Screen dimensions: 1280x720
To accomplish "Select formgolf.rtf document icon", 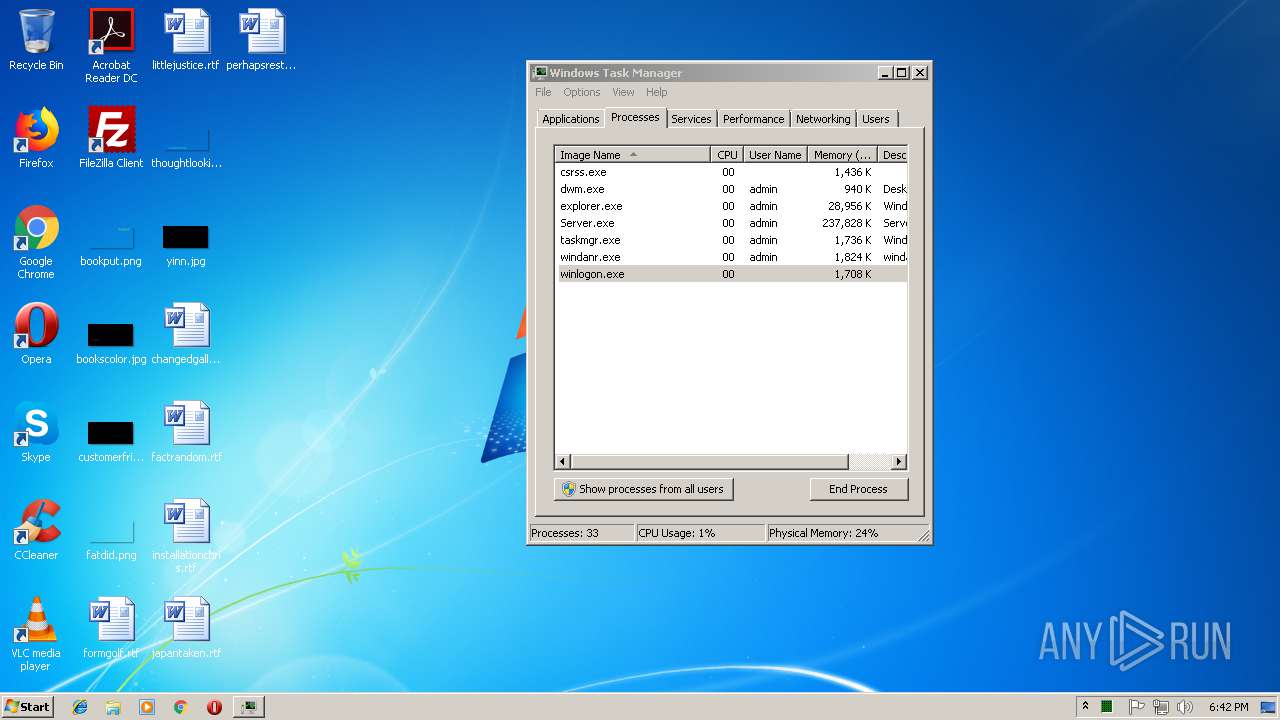I will tap(111, 628).
